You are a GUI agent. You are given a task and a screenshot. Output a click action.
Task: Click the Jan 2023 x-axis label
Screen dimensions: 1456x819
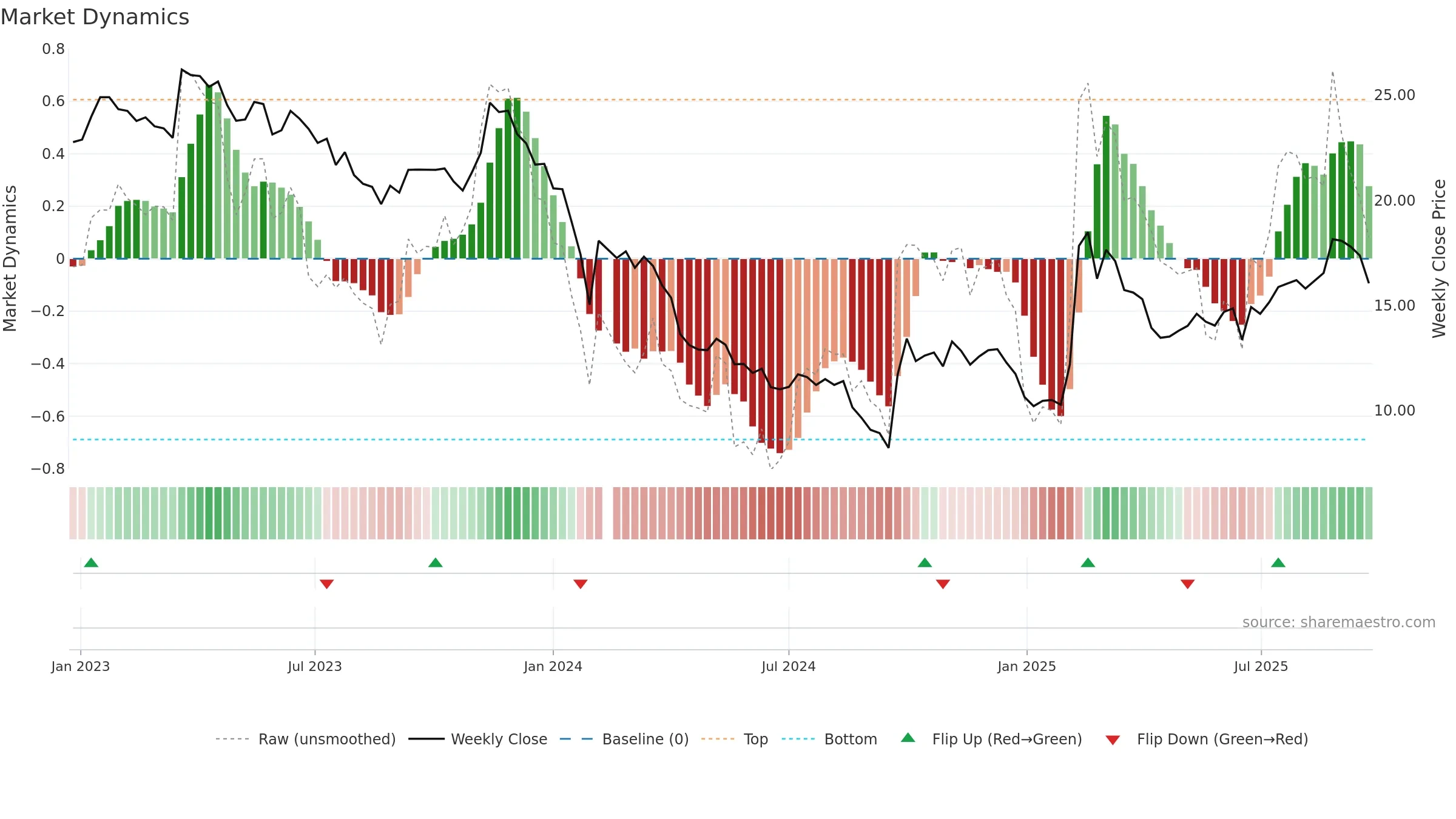pos(81,666)
